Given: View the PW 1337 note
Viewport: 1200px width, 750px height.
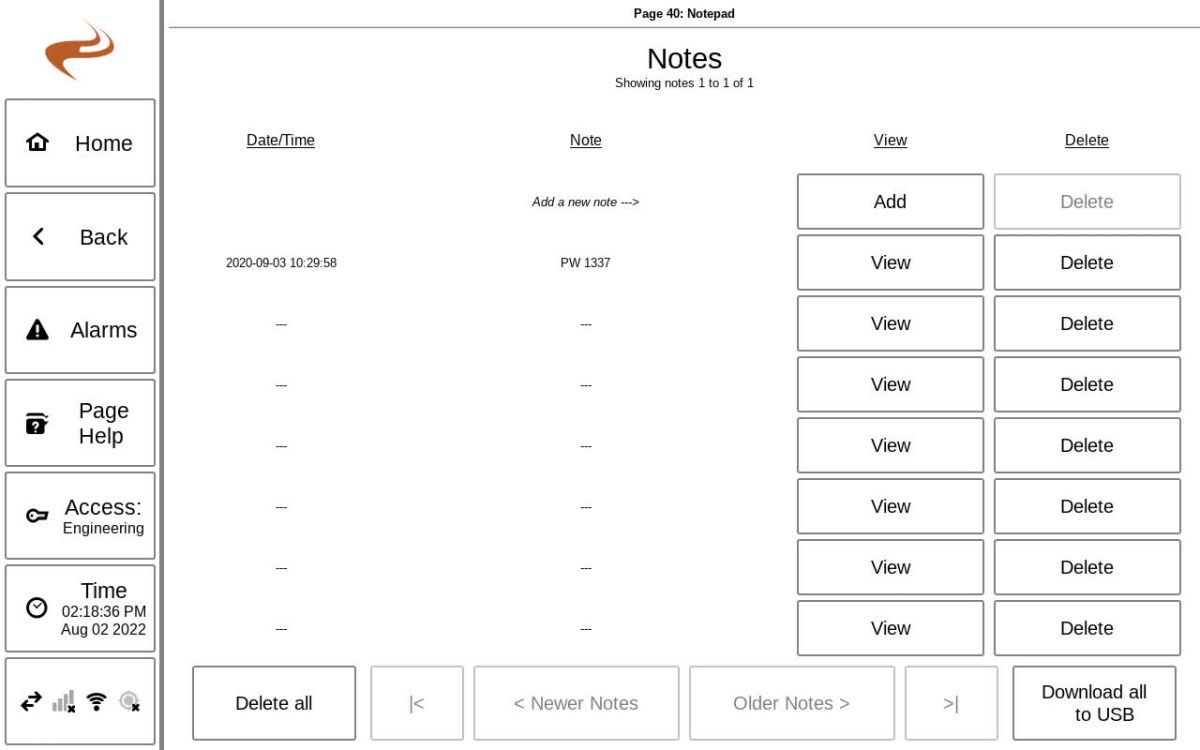Looking at the screenshot, I should click(889, 262).
